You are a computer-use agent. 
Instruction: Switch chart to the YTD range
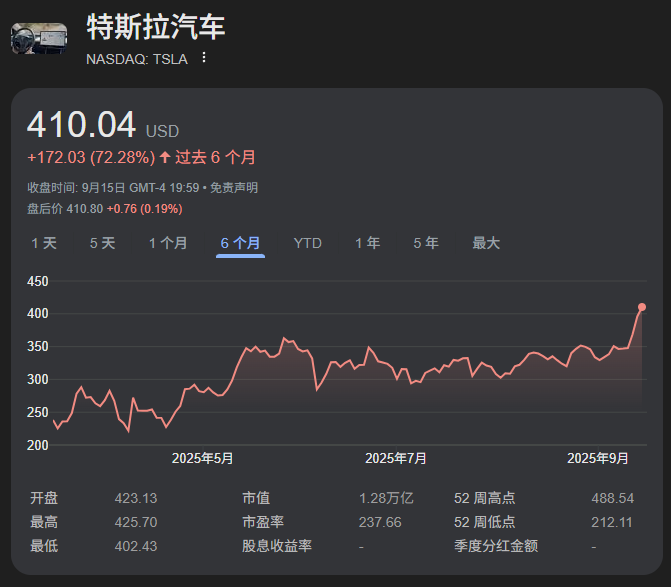[308, 243]
